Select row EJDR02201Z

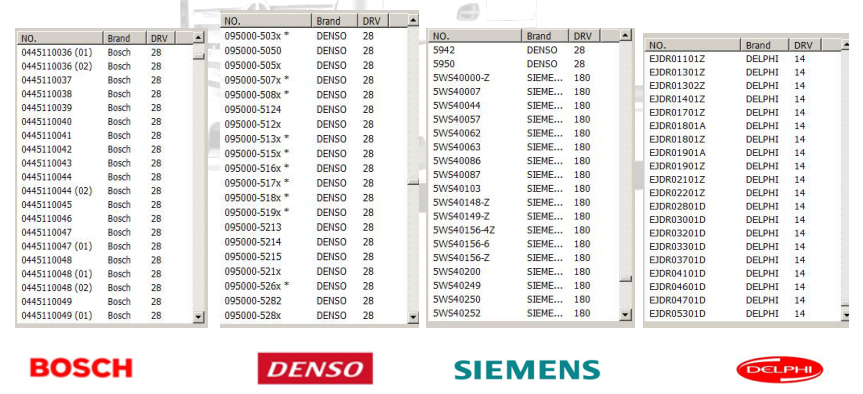tap(743, 193)
